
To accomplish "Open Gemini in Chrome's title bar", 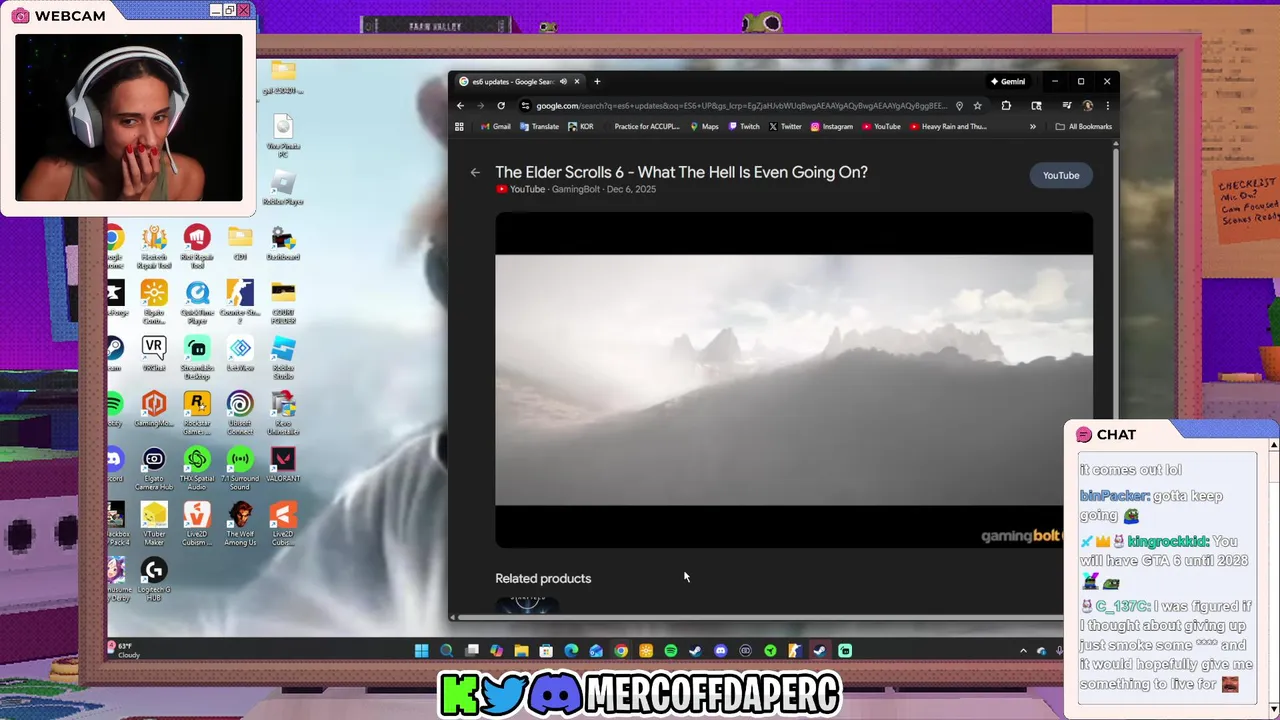I will (x=1008, y=82).
